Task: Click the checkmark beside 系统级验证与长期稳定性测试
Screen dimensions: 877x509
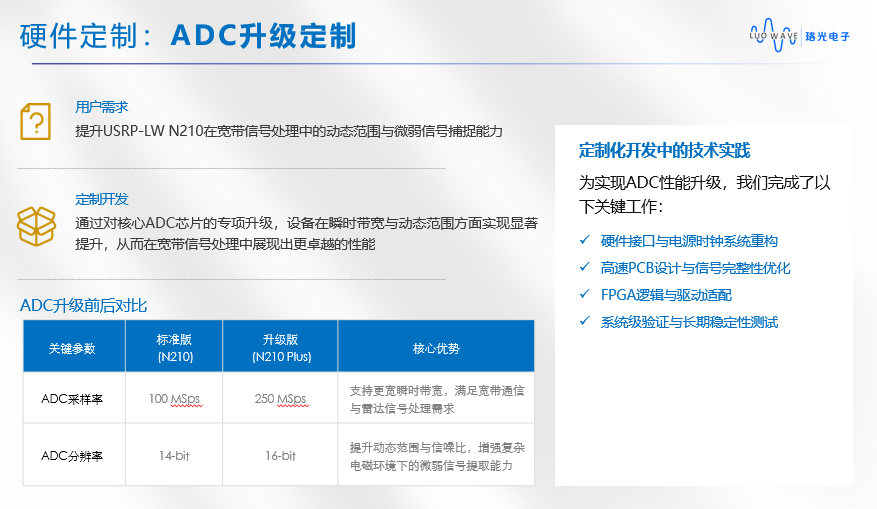Action: [584, 321]
